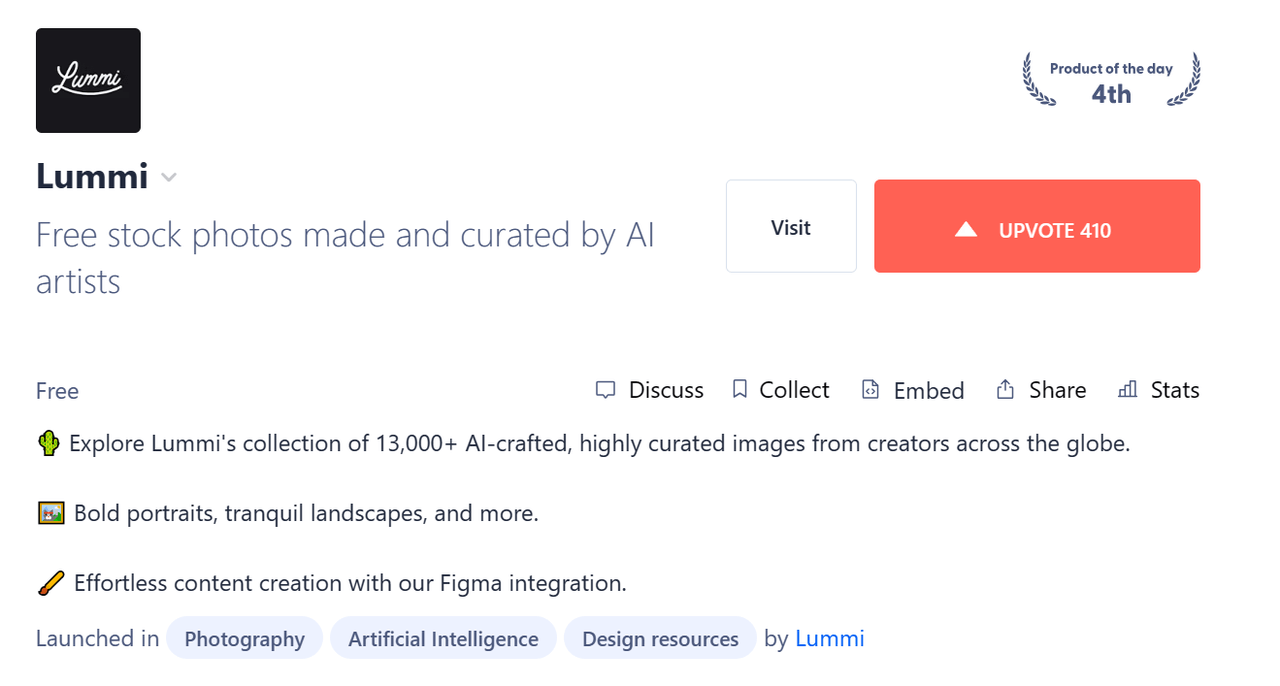Open the Photography topic tag
The image size is (1280, 686).
click(x=245, y=638)
